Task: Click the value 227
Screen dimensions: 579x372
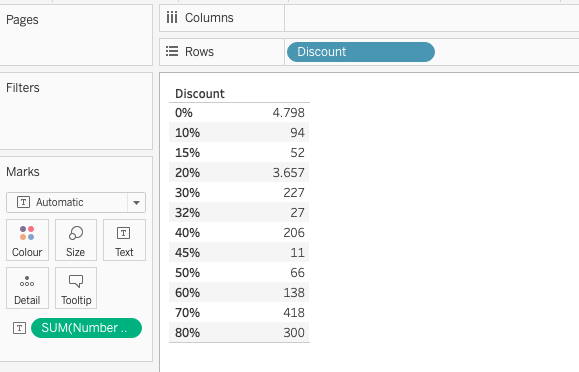Action: [294, 192]
